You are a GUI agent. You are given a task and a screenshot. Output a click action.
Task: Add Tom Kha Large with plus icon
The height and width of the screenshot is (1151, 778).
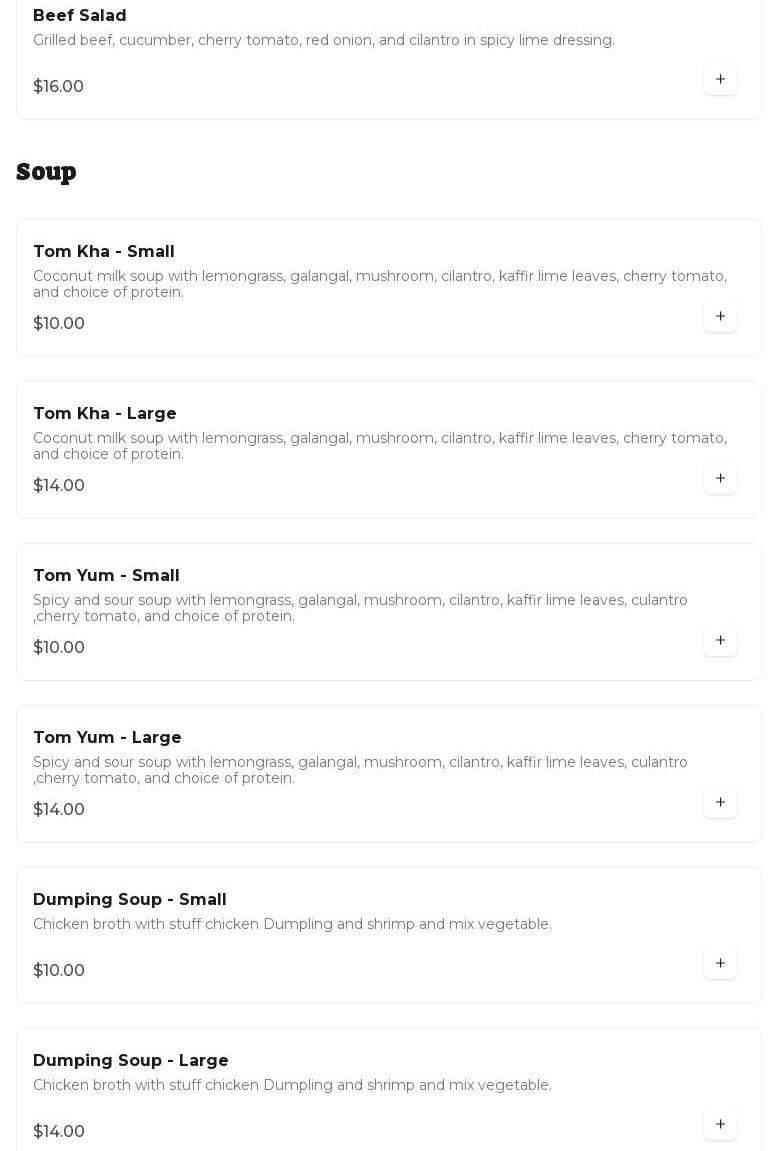[720, 478]
